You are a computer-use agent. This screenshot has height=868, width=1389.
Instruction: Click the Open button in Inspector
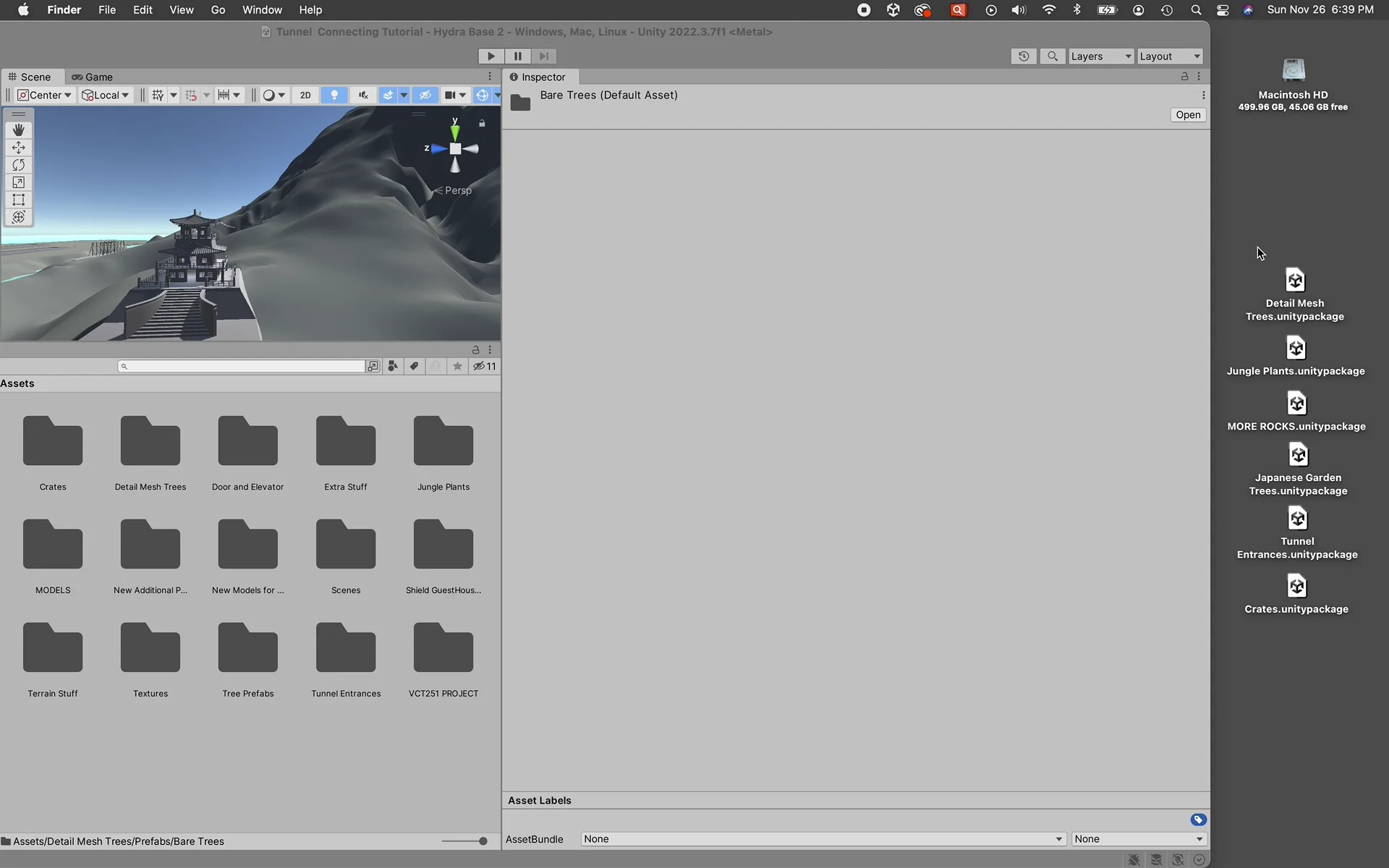[x=1188, y=115]
